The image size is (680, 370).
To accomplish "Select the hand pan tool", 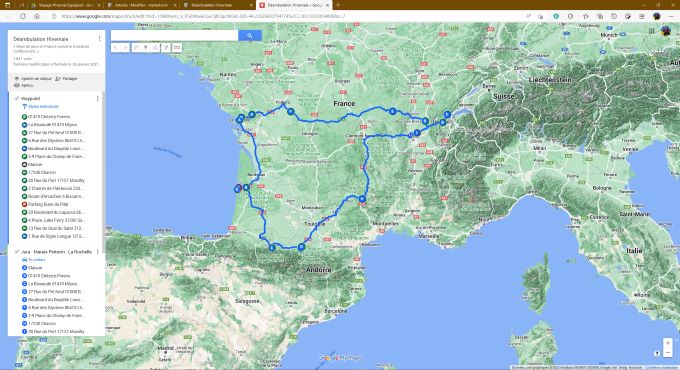I will [x=136, y=48].
